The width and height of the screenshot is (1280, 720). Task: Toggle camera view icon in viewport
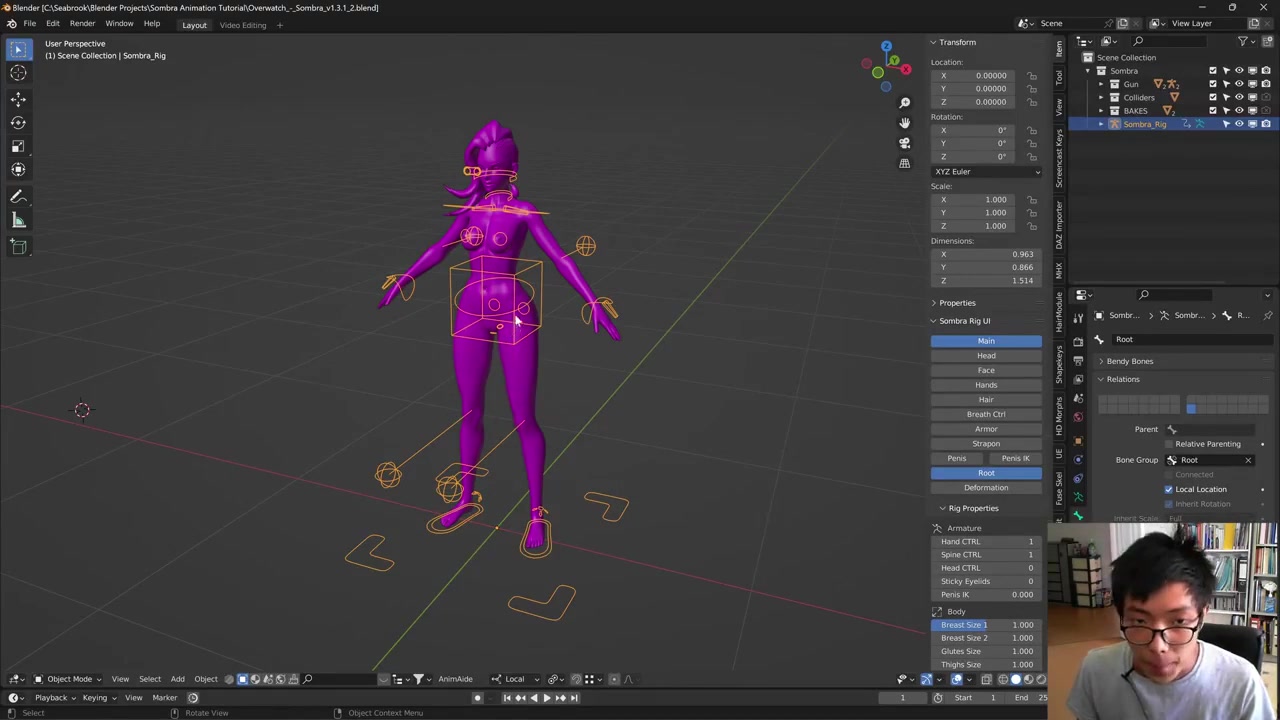(904, 143)
